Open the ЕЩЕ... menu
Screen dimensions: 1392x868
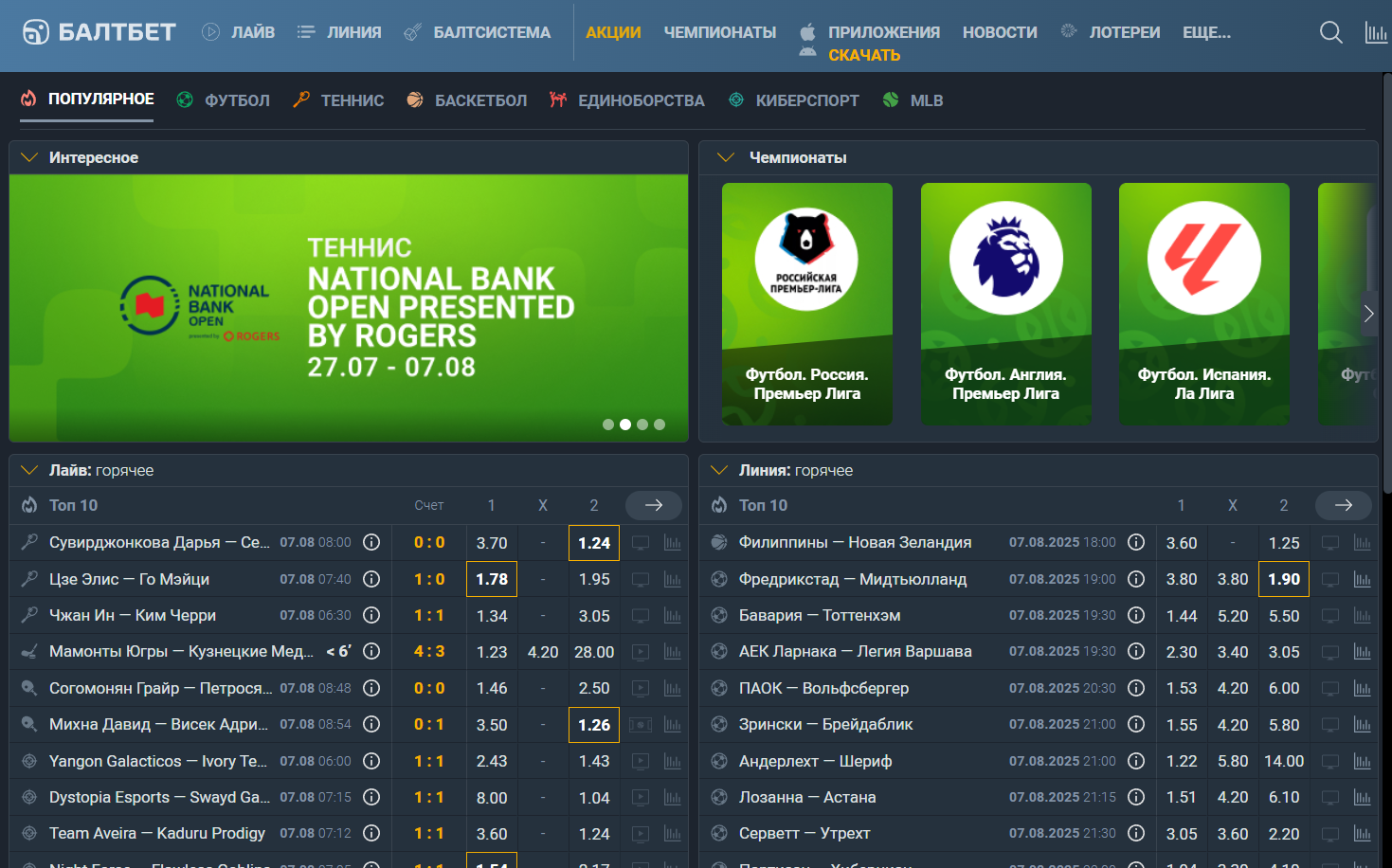click(x=1206, y=32)
